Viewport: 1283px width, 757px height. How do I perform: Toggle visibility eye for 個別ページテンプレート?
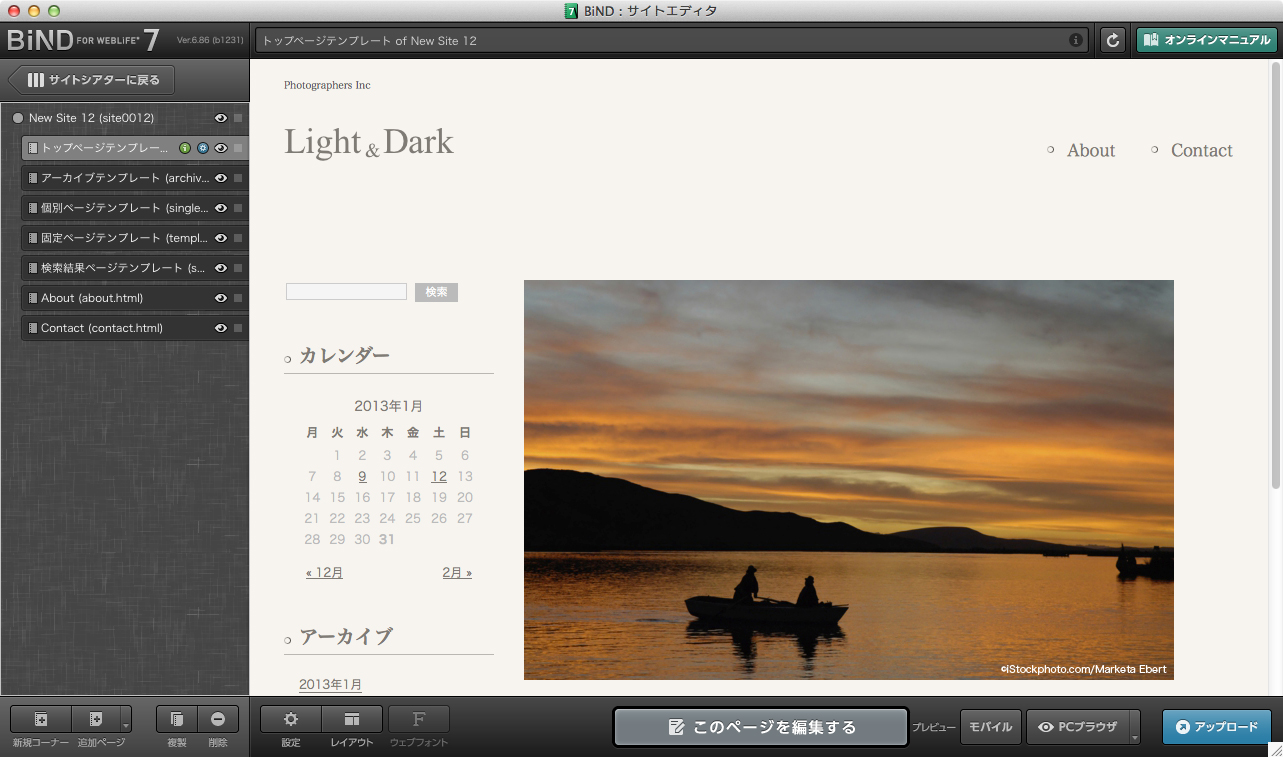(x=221, y=208)
